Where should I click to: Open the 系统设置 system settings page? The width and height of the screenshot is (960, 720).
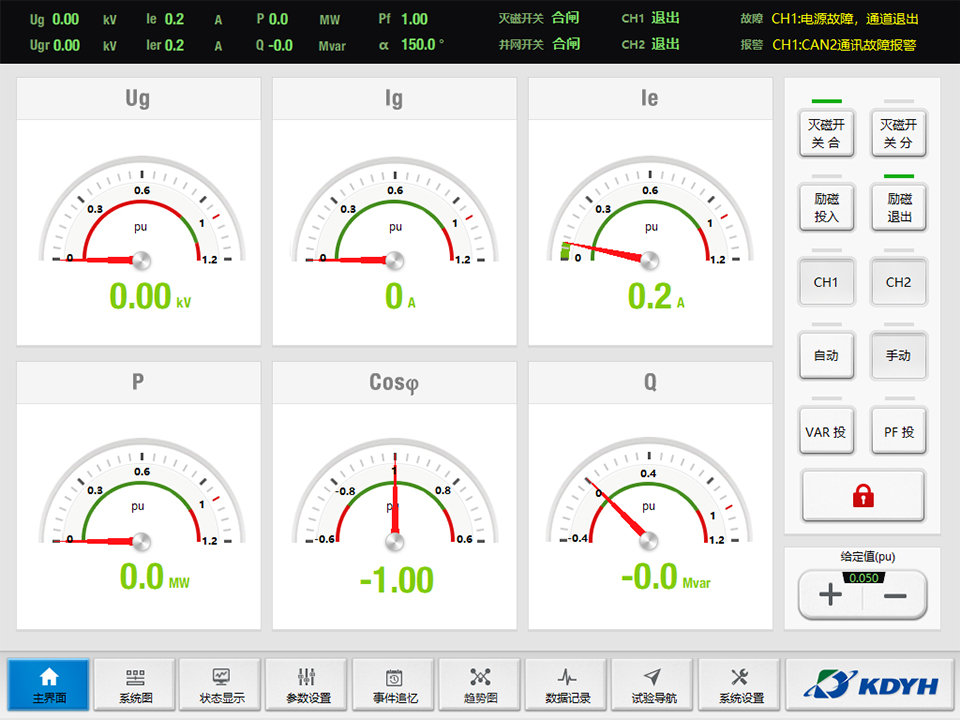(740, 685)
